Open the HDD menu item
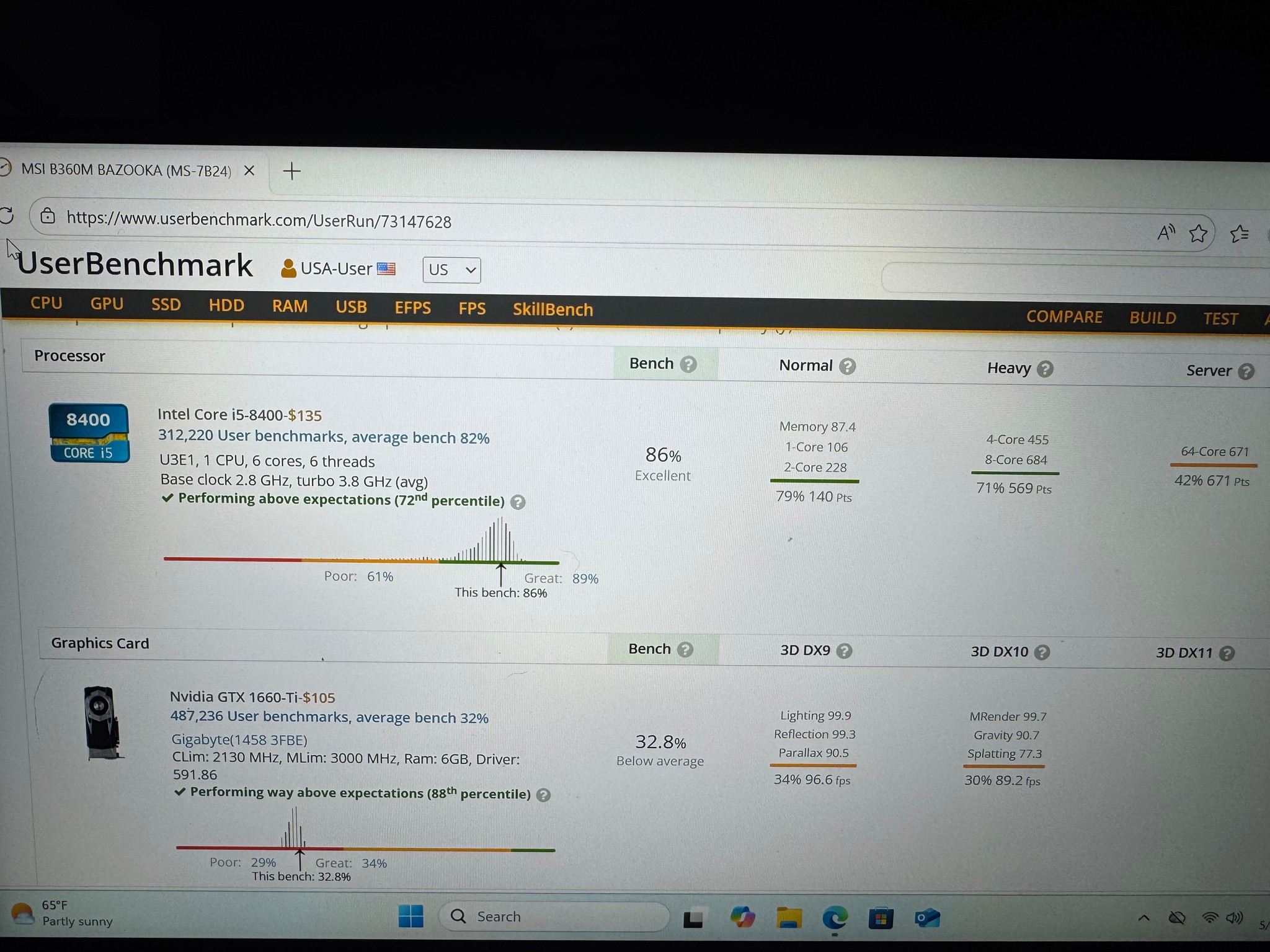 [x=226, y=306]
